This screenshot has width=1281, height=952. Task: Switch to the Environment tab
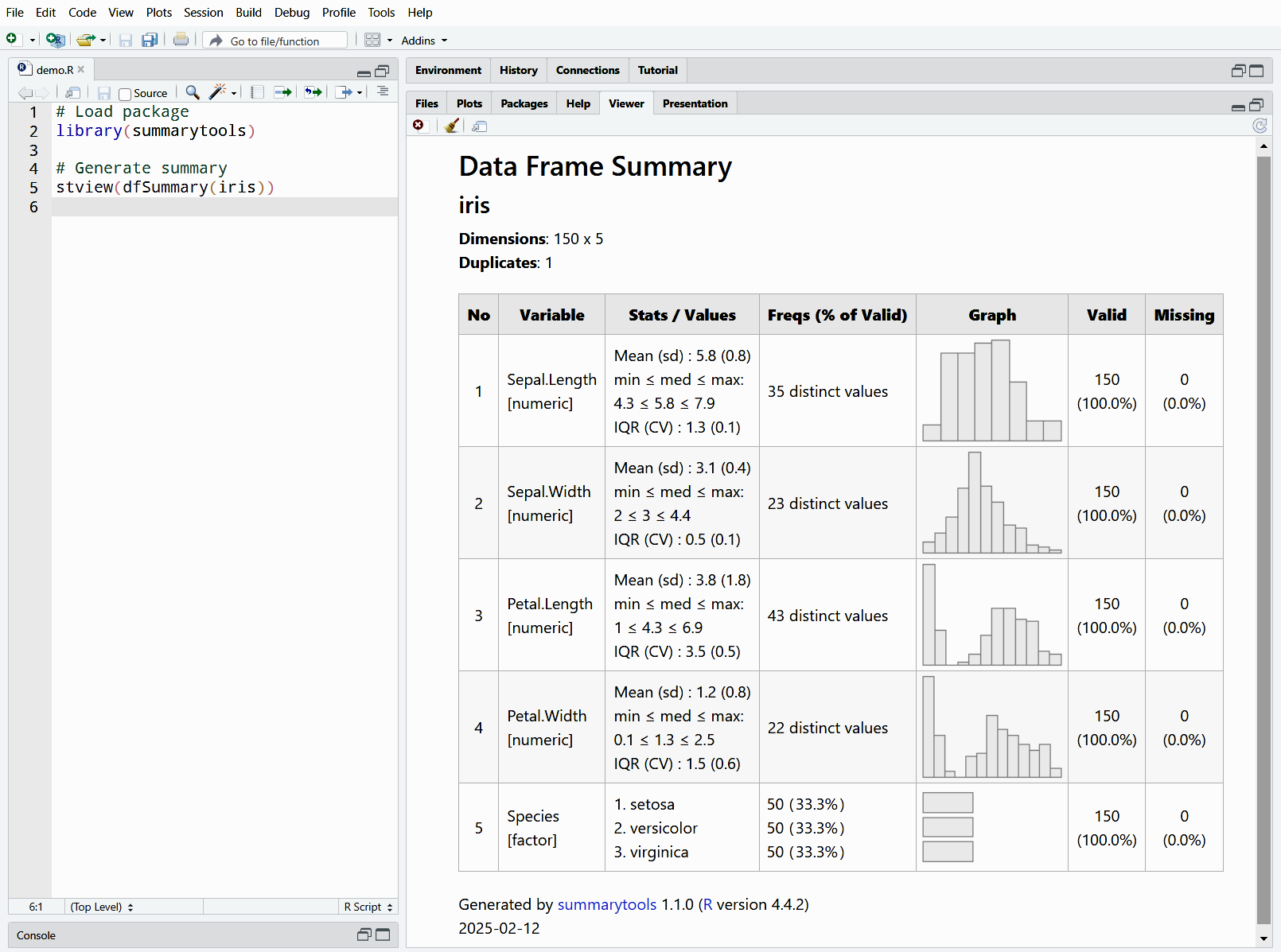pos(448,70)
